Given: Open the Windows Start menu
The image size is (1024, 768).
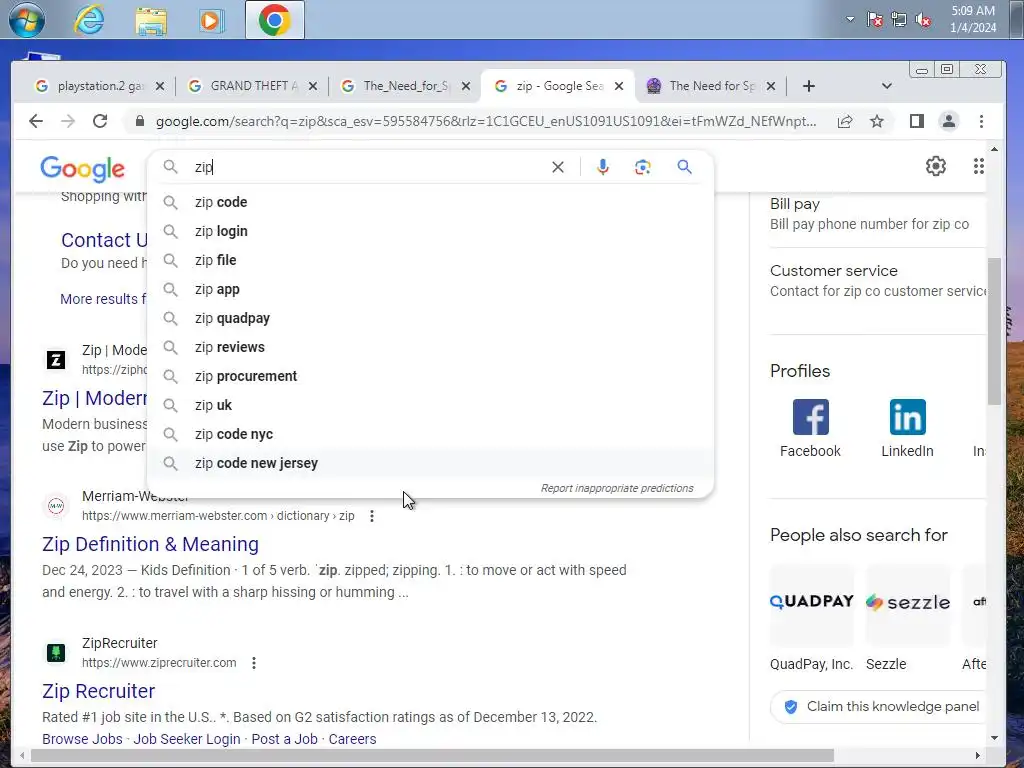Looking at the screenshot, I should click(27, 20).
